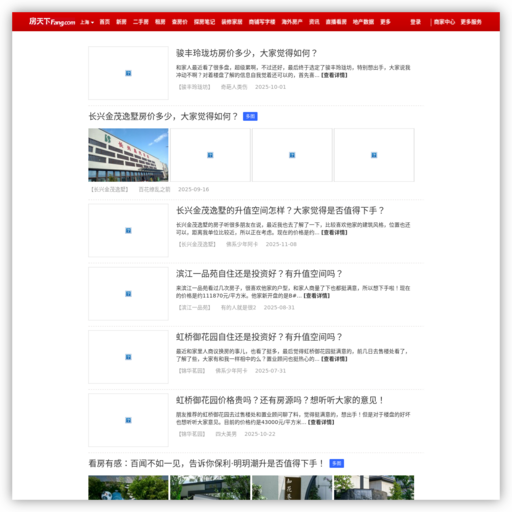
Task: Open the post 骏丰玲珑坊房价多少，大家觉得如何？
Action: tap(246, 53)
